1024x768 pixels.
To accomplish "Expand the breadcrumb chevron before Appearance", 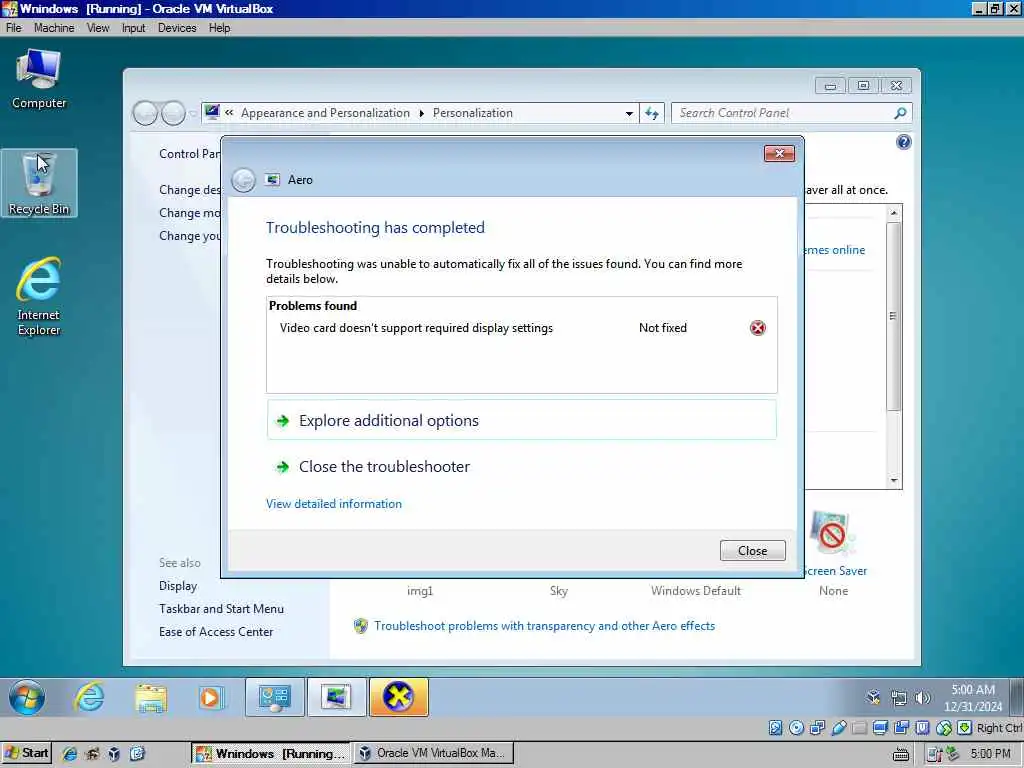I will pos(229,113).
